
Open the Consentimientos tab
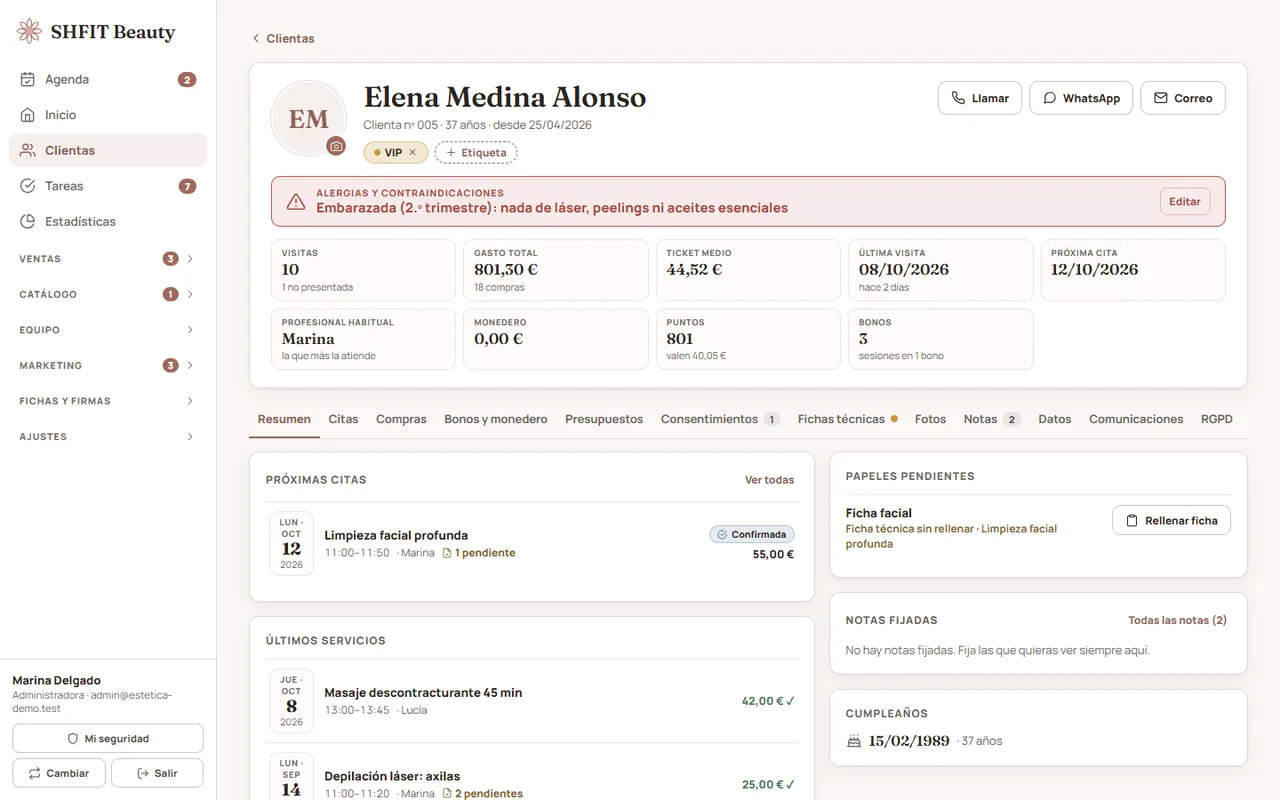point(720,419)
